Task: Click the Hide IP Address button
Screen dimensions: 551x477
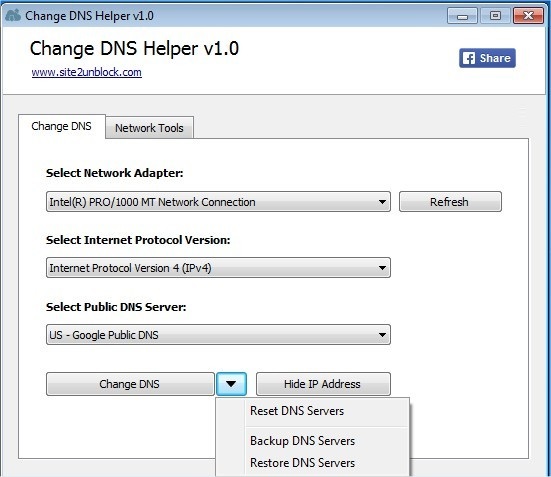Action: coord(323,384)
